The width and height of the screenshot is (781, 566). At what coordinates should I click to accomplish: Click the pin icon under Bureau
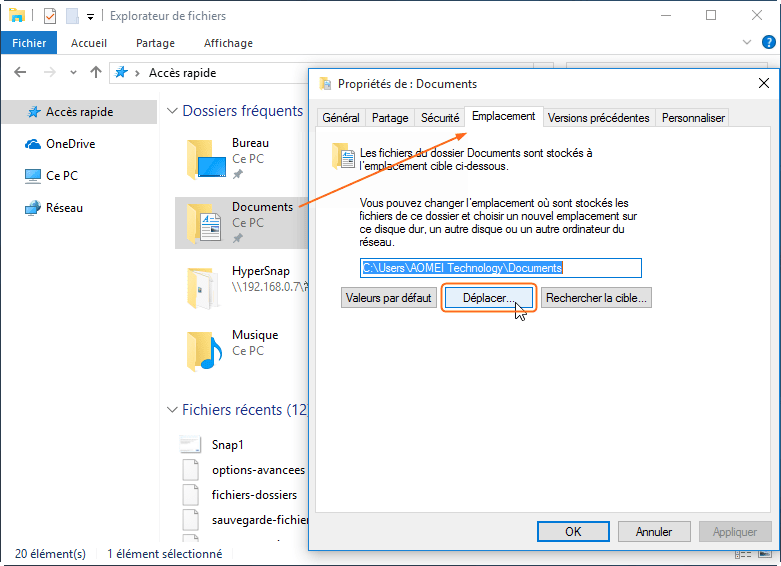238,174
